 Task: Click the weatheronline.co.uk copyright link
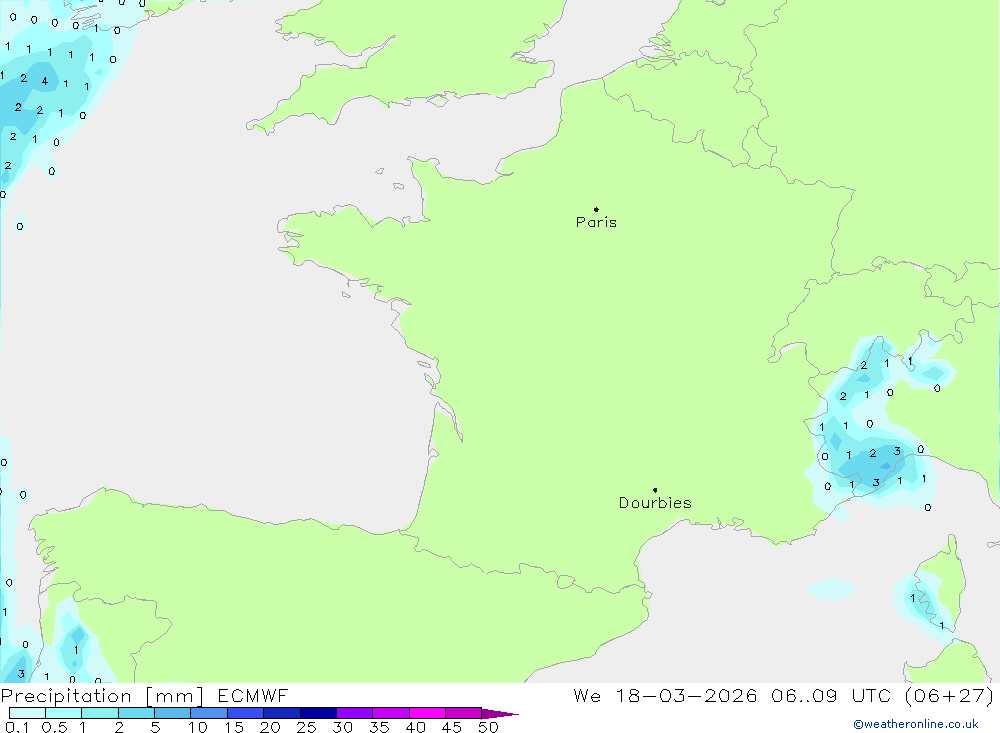pyautogui.click(x=916, y=724)
